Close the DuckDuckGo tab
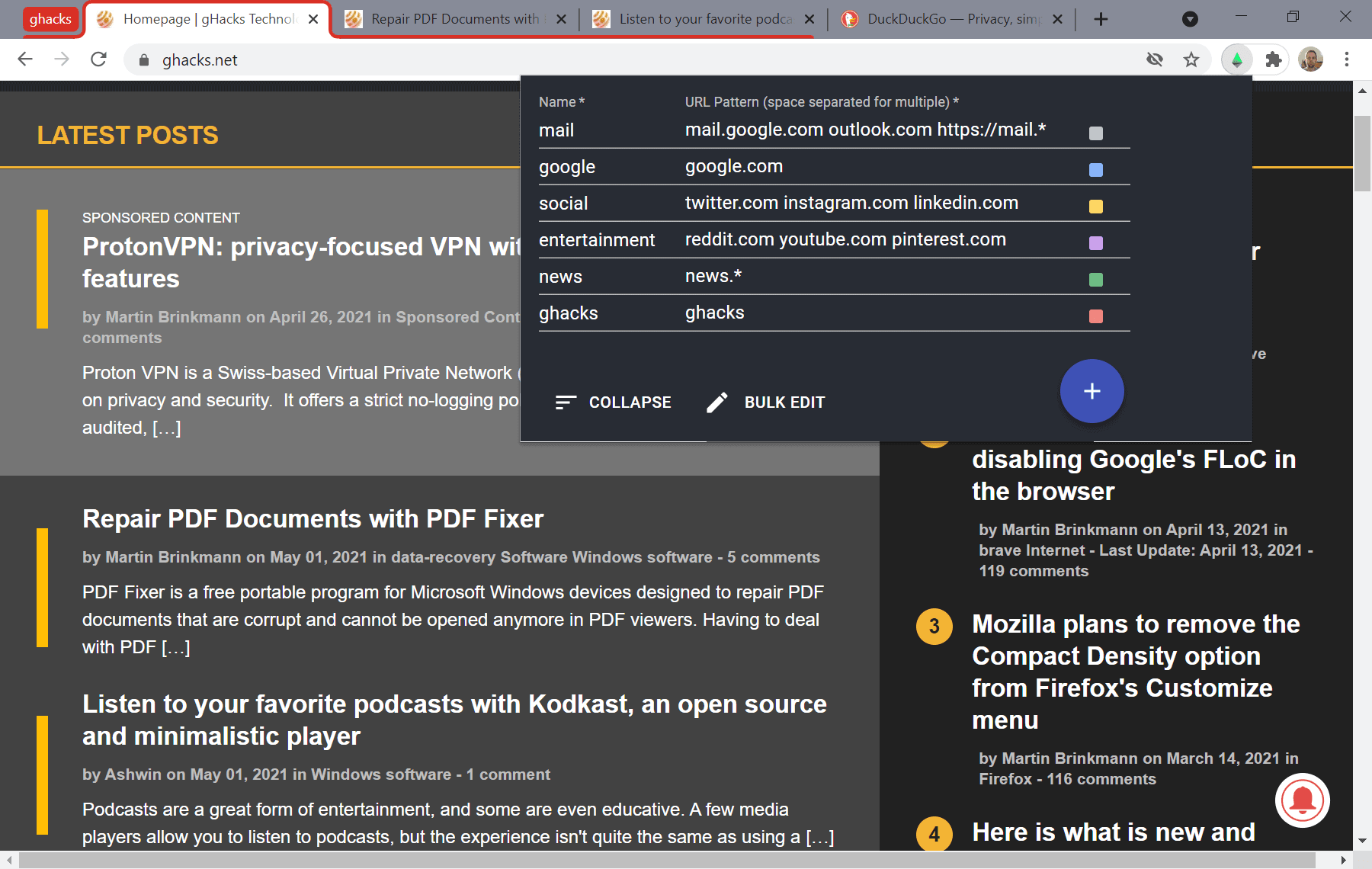Viewport: 1372px width, 869px height. coord(1057,19)
